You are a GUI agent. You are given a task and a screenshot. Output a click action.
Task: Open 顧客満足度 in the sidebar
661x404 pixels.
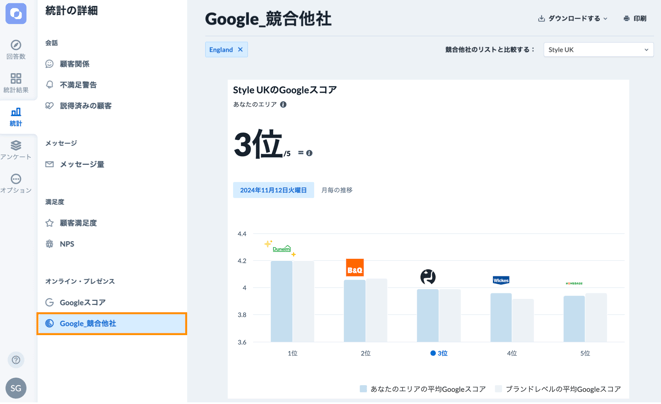(x=78, y=223)
